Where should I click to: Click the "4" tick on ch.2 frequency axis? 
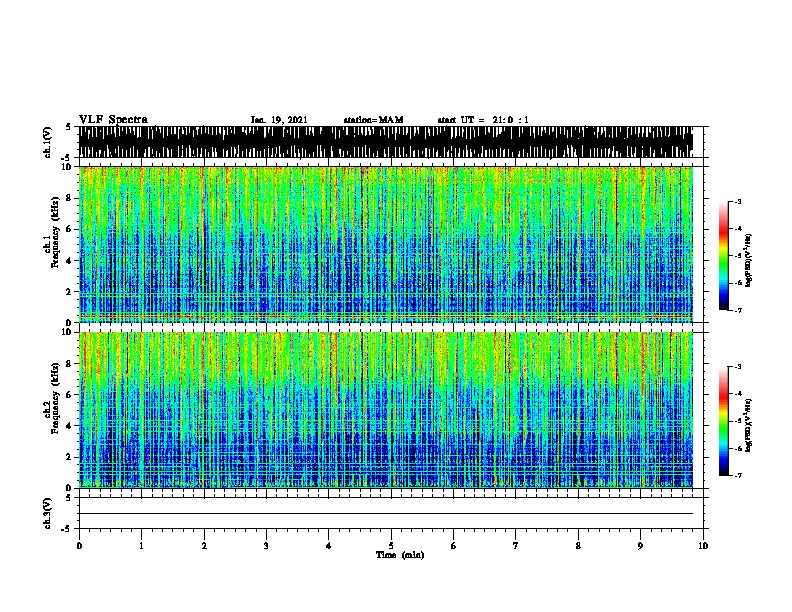click(70, 426)
